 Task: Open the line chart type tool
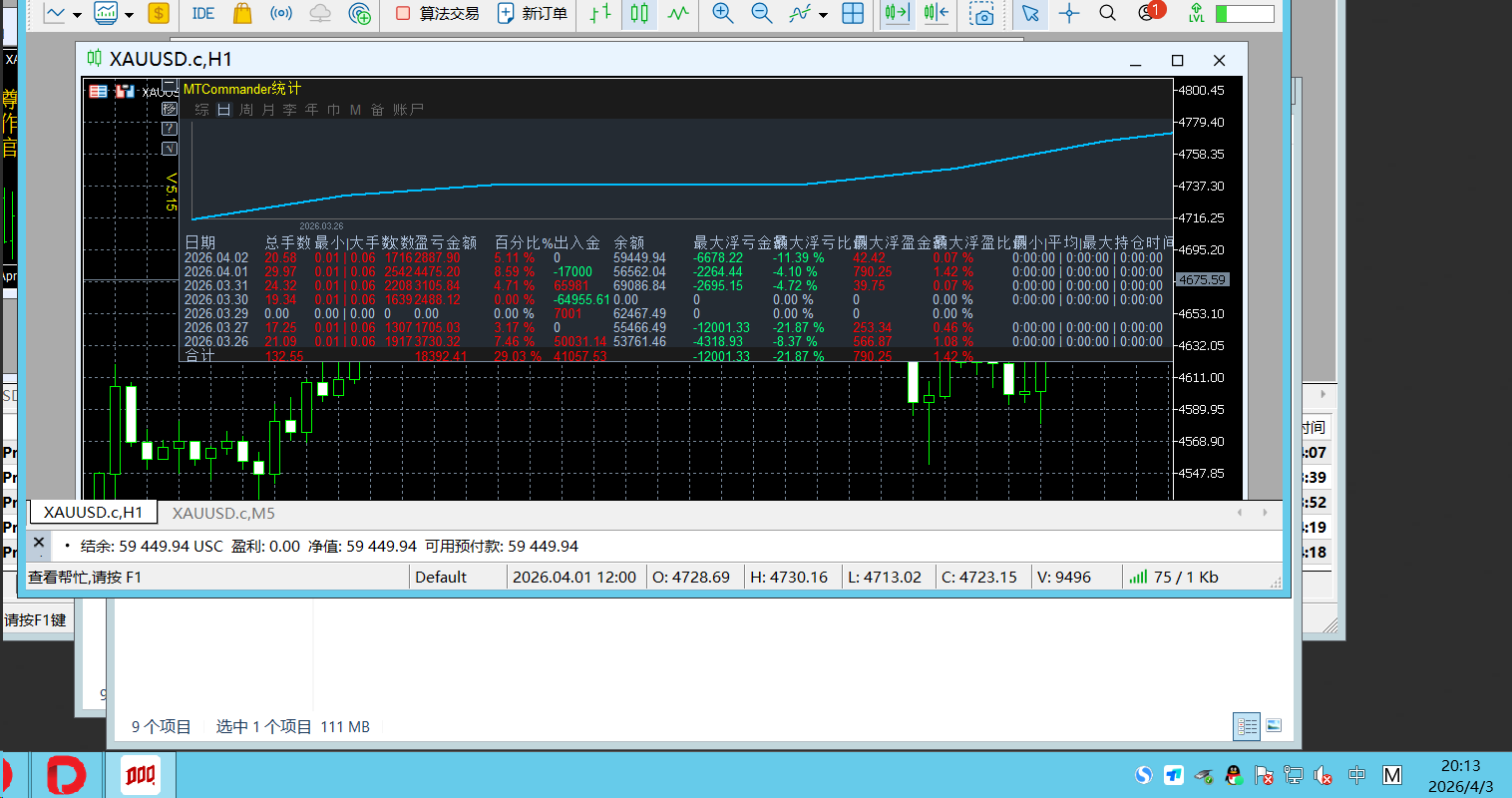pyautogui.click(x=54, y=13)
